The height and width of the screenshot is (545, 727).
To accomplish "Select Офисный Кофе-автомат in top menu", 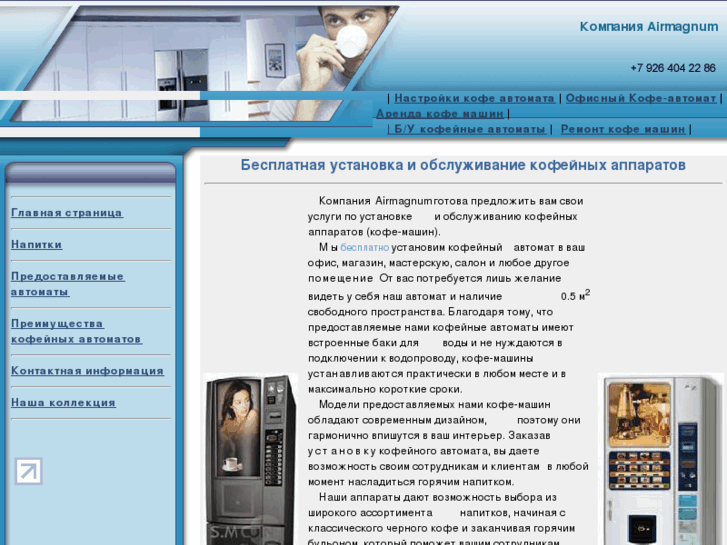I will 641,98.
